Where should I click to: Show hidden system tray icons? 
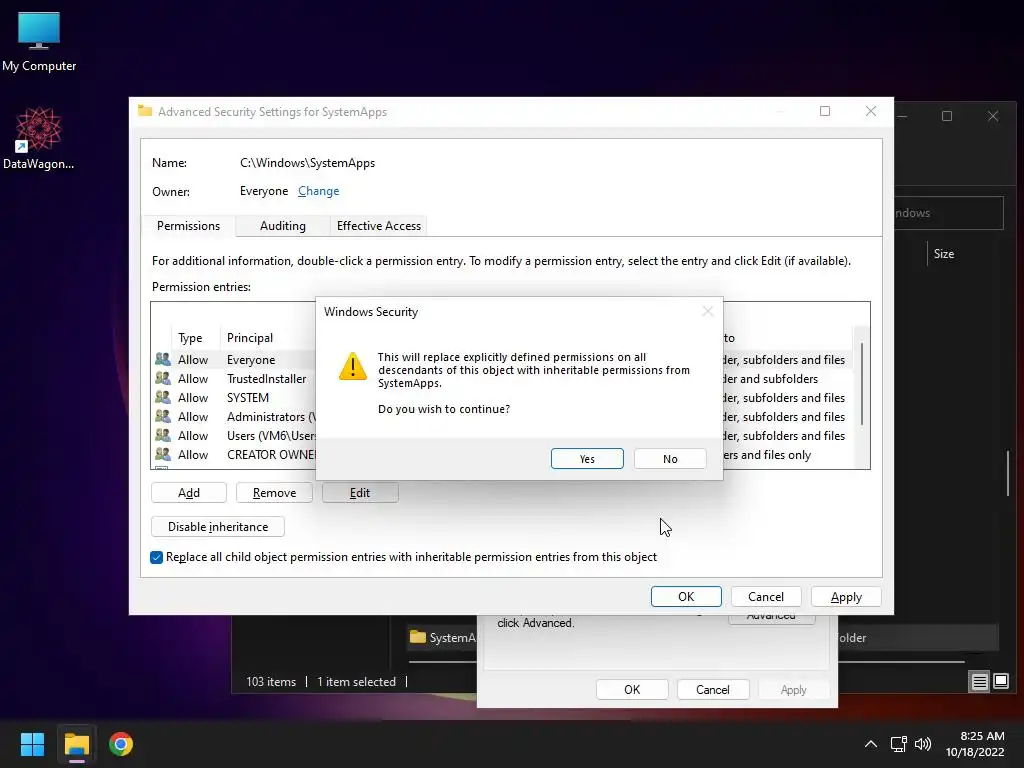[x=871, y=744]
